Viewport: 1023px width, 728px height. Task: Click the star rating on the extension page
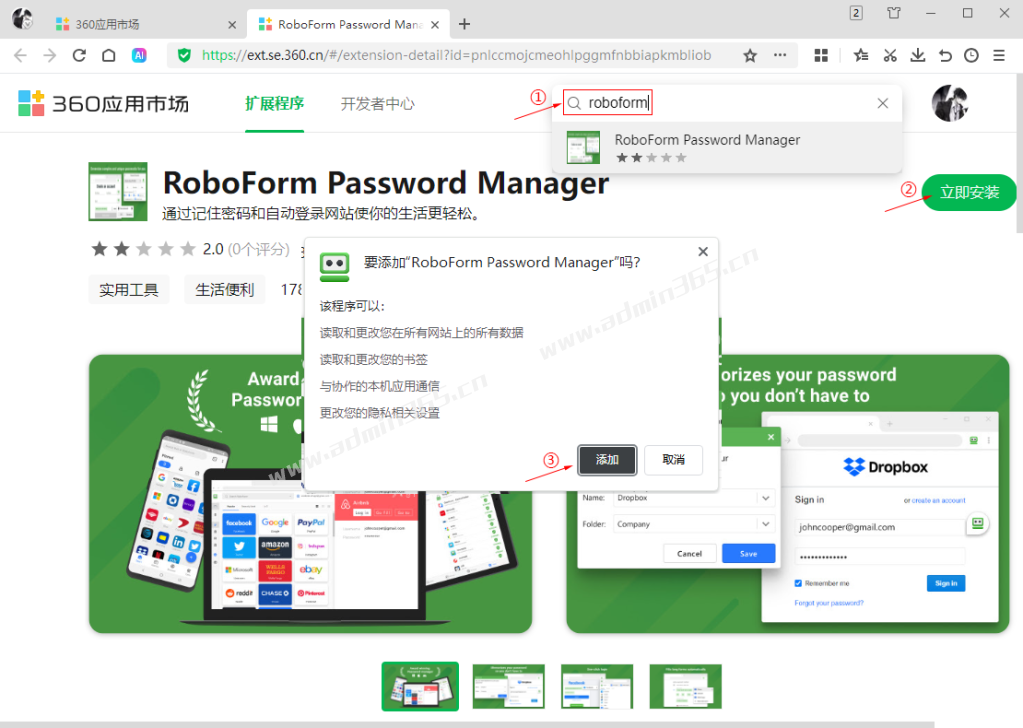point(143,249)
